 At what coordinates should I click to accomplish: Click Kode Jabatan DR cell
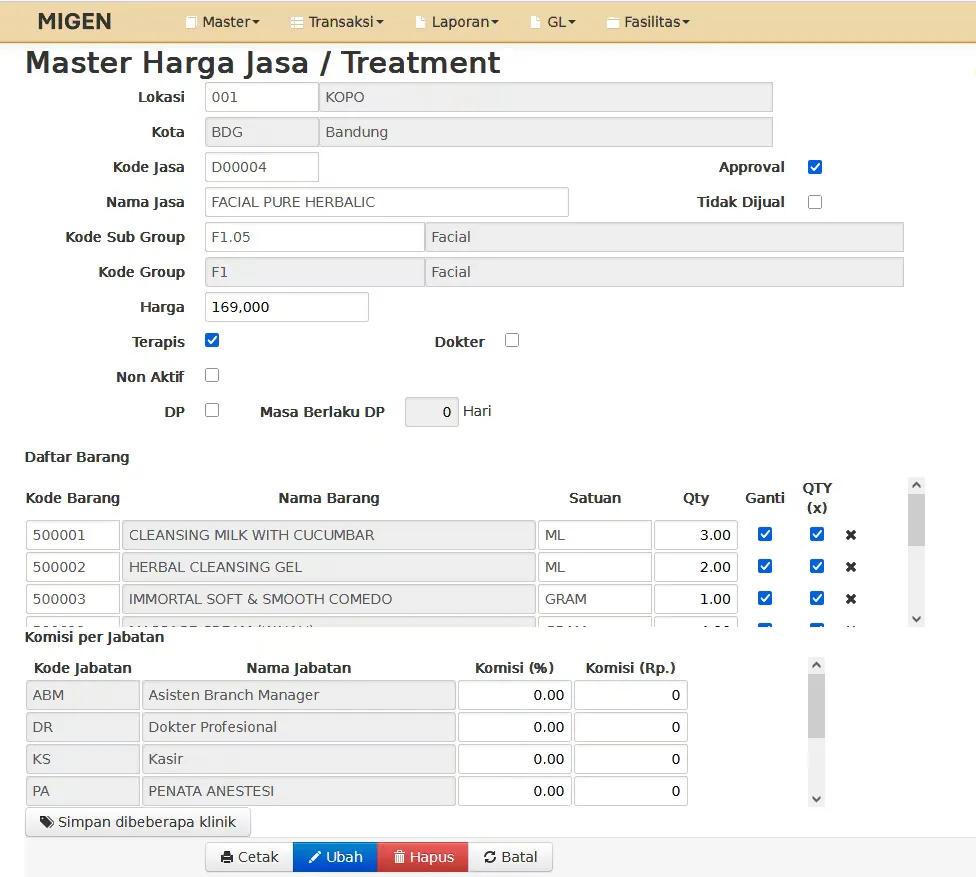[83, 727]
